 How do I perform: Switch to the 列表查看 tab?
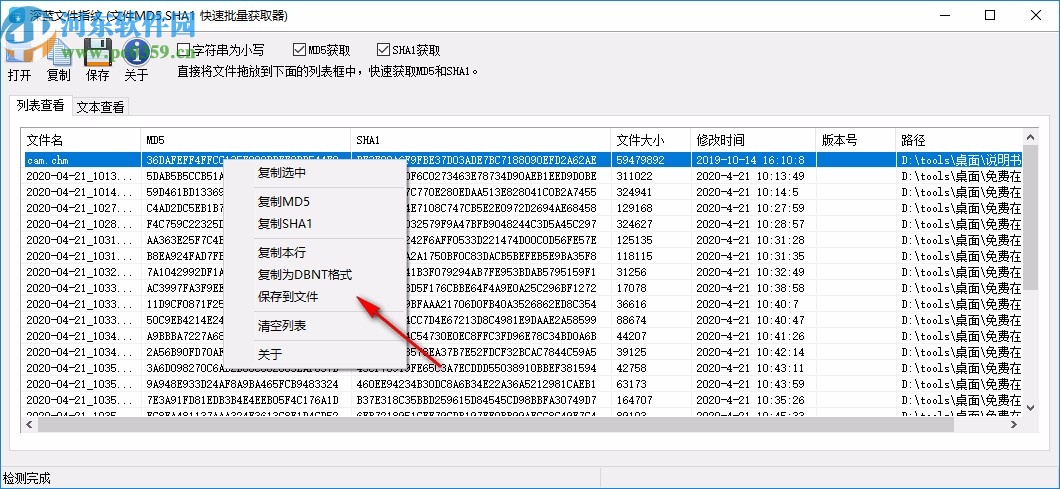pyautogui.click(x=41, y=106)
